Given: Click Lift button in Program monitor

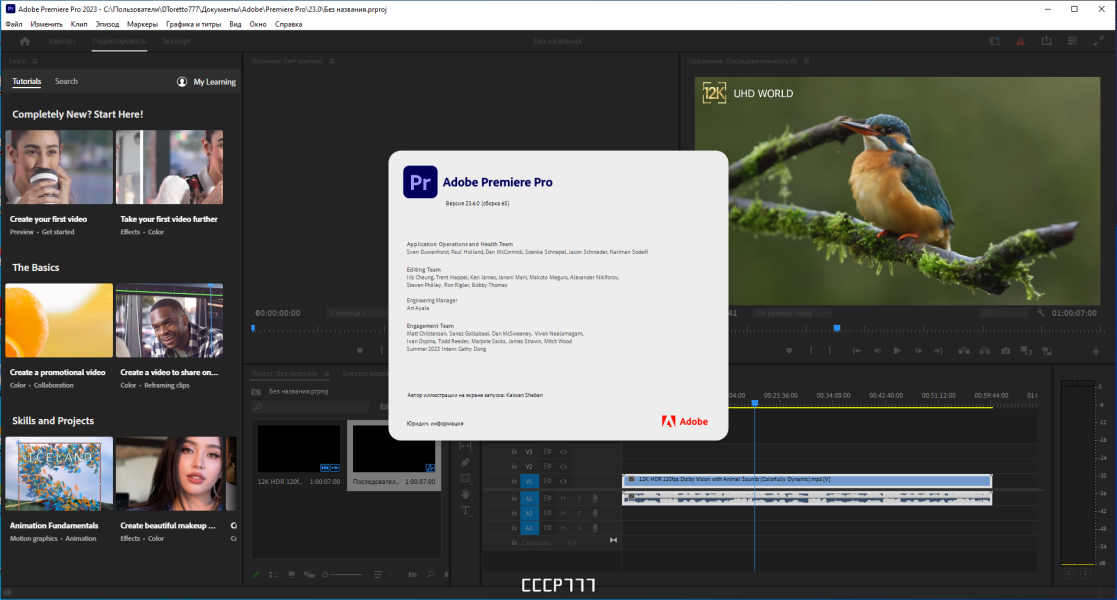Looking at the screenshot, I should (964, 351).
